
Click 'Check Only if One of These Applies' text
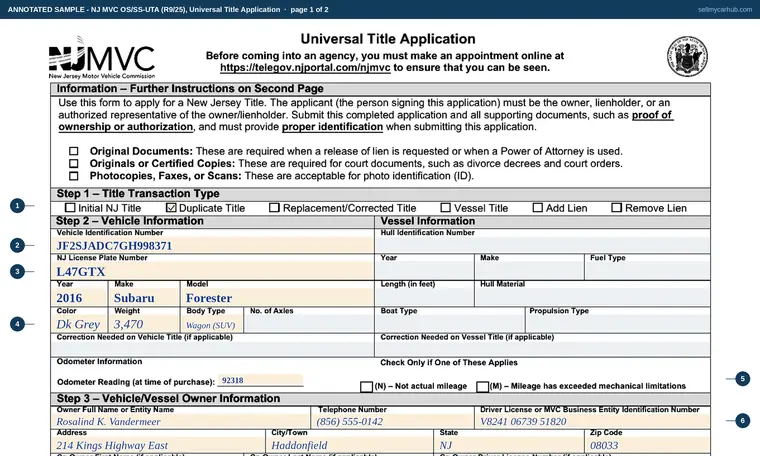449,362
